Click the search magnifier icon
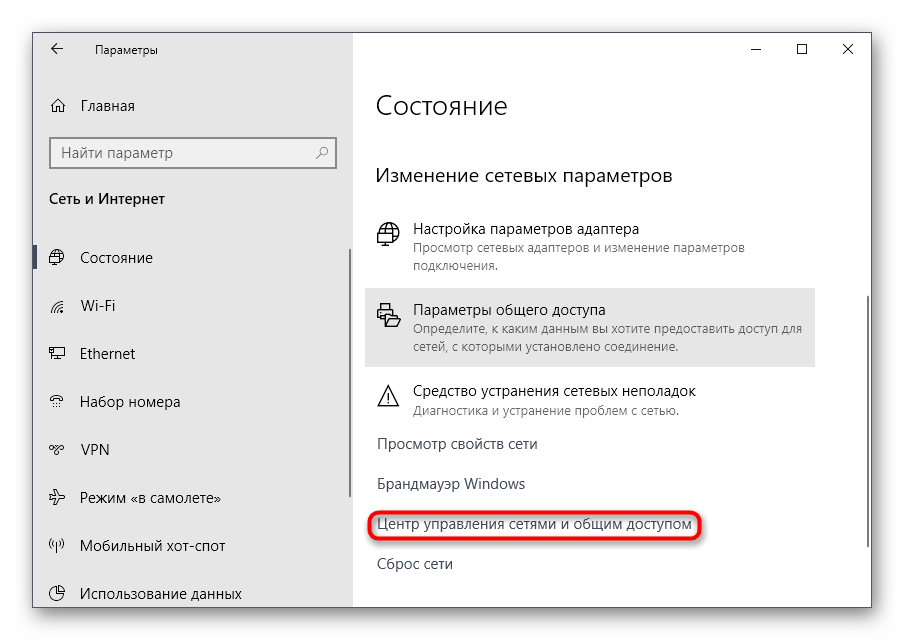This screenshot has height=640, width=904. pyautogui.click(x=322, y=153)
